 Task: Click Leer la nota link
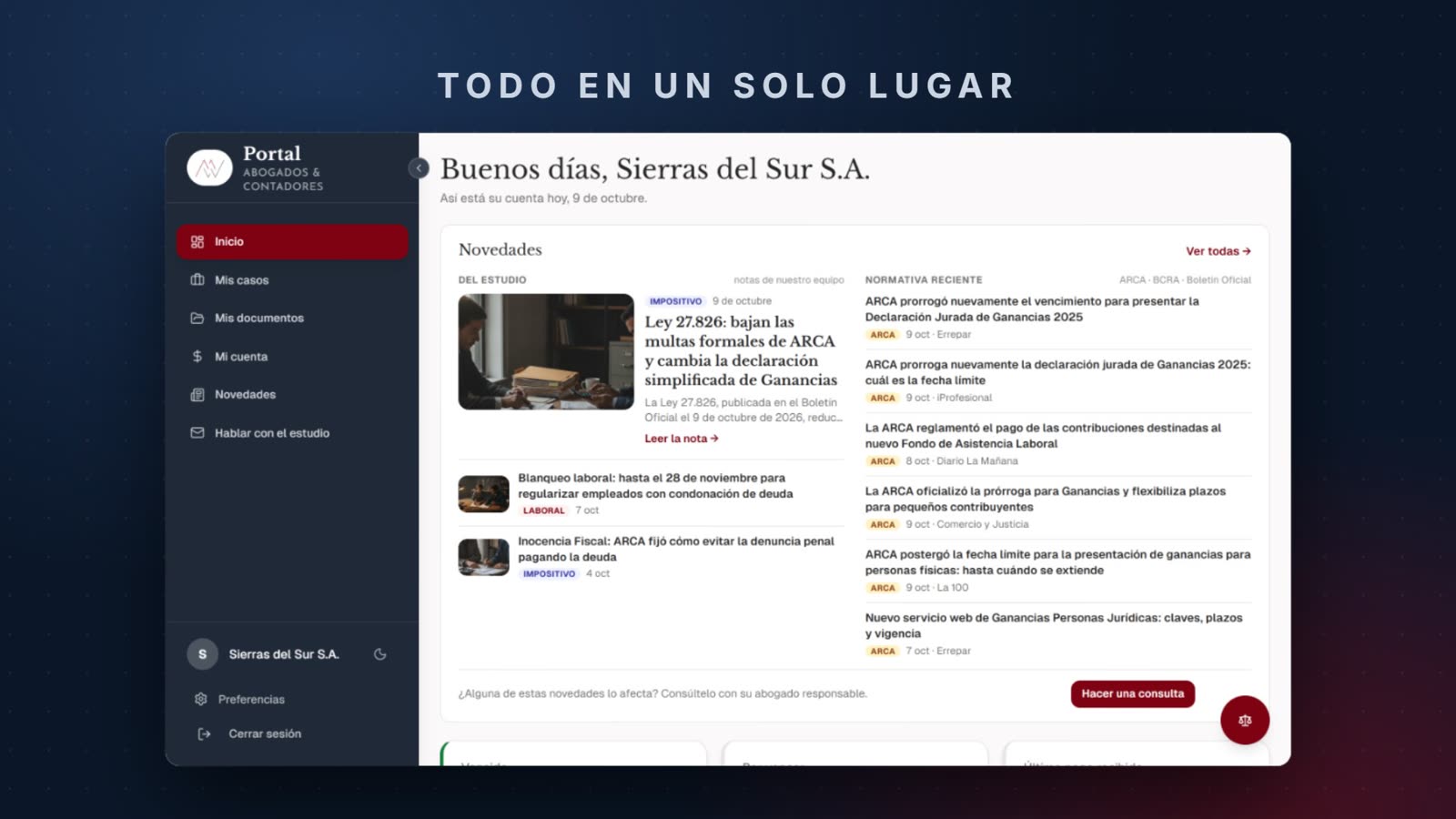[x=682, y=439]
